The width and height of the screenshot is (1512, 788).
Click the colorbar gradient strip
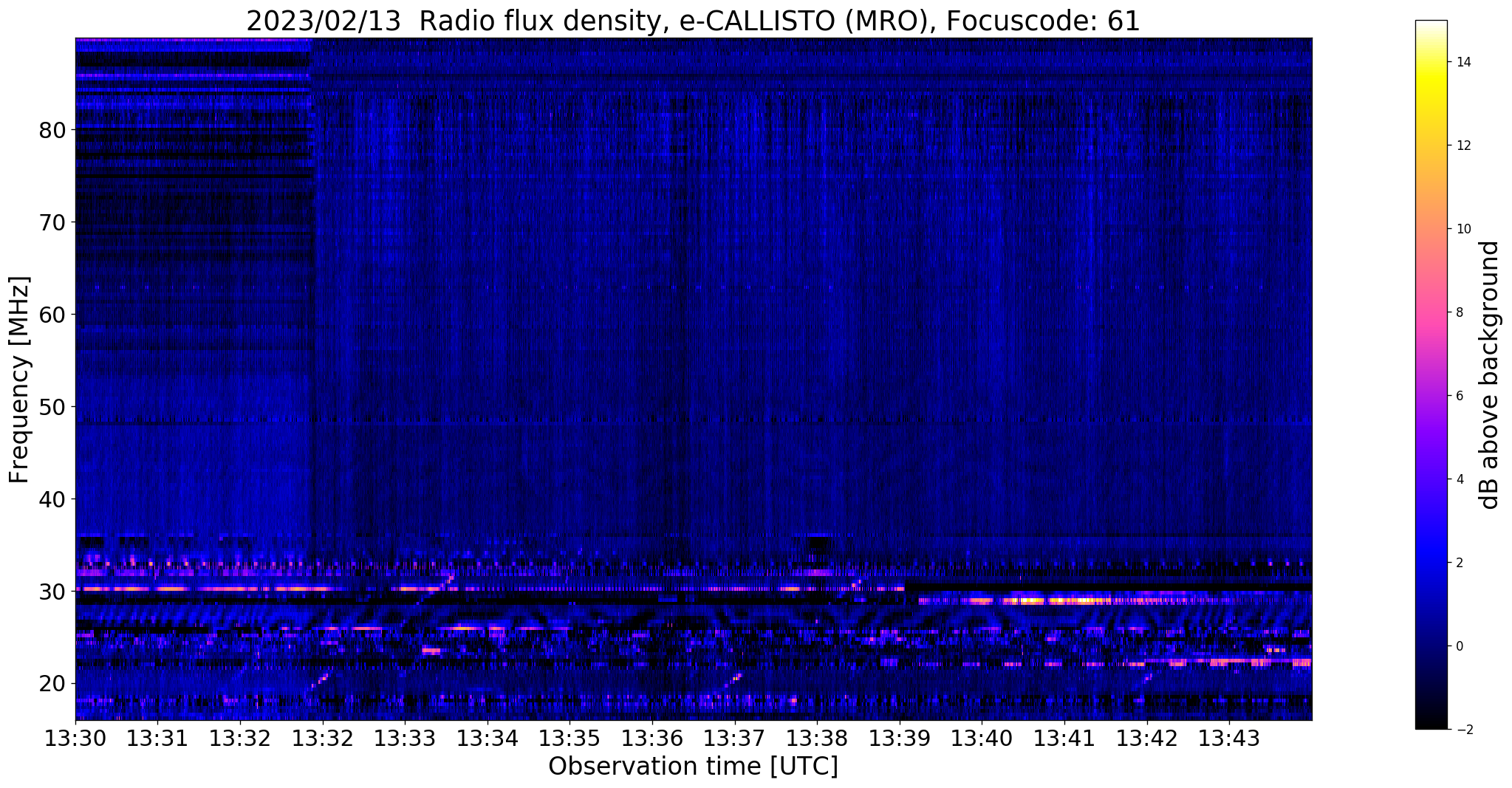(x=1431, y=374)
